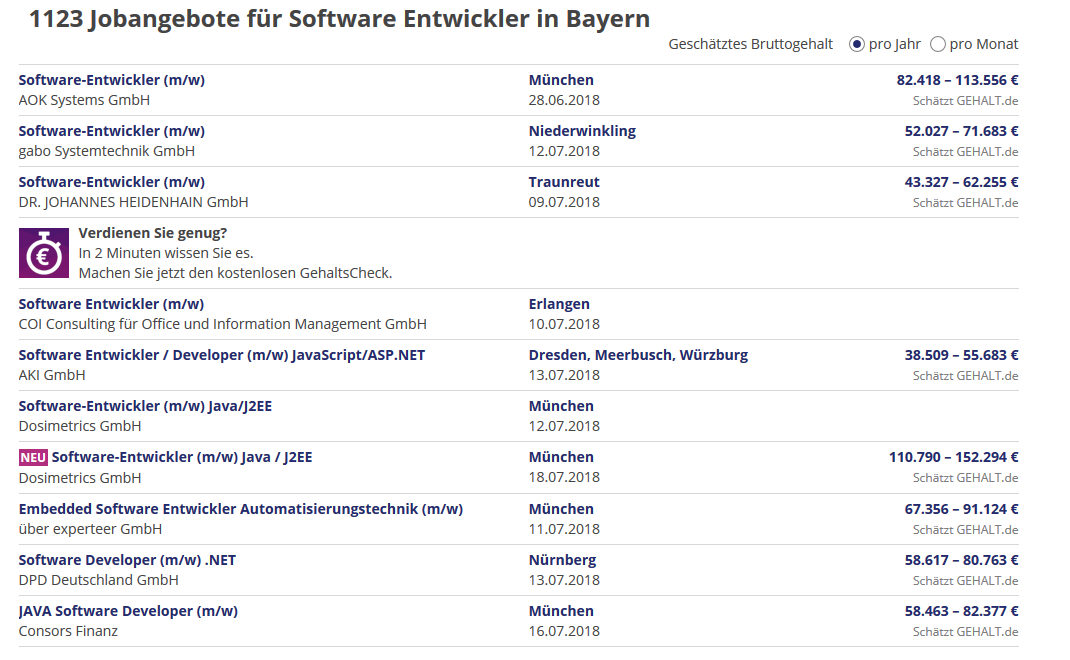Click company name 'Consors Finanz'
Screen dimensions: 1070x660
pos(68,631)
